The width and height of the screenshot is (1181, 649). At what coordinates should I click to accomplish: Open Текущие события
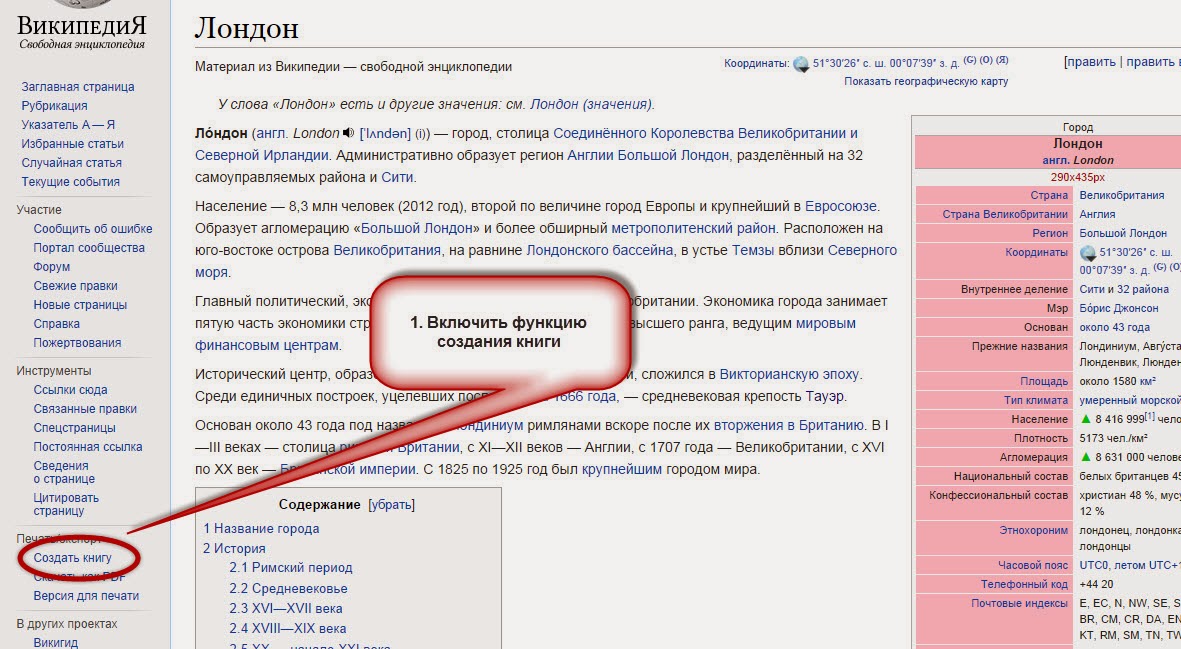click(x=71, y=181)
